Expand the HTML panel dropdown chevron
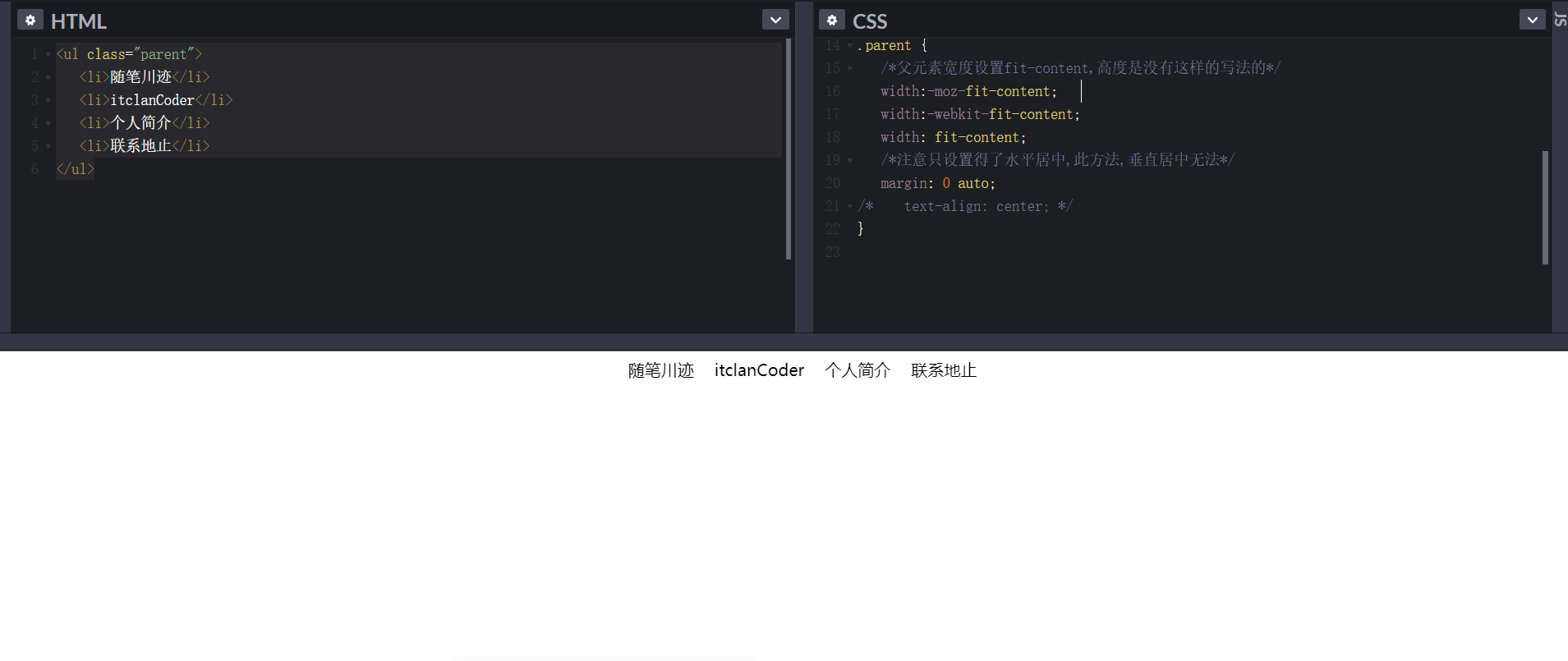Image resolution: width=1568 pixels, height=661 pixels. tap(775, 20)
